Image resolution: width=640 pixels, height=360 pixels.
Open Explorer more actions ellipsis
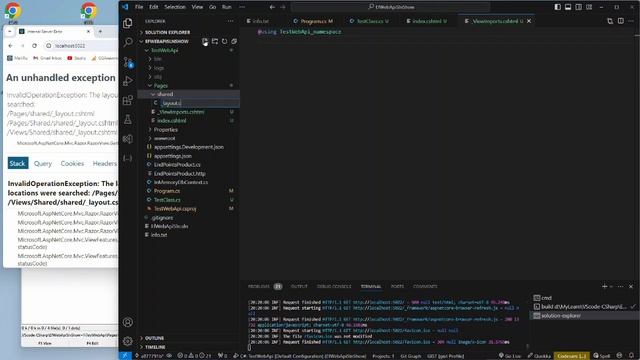click(x=231, y=21)
